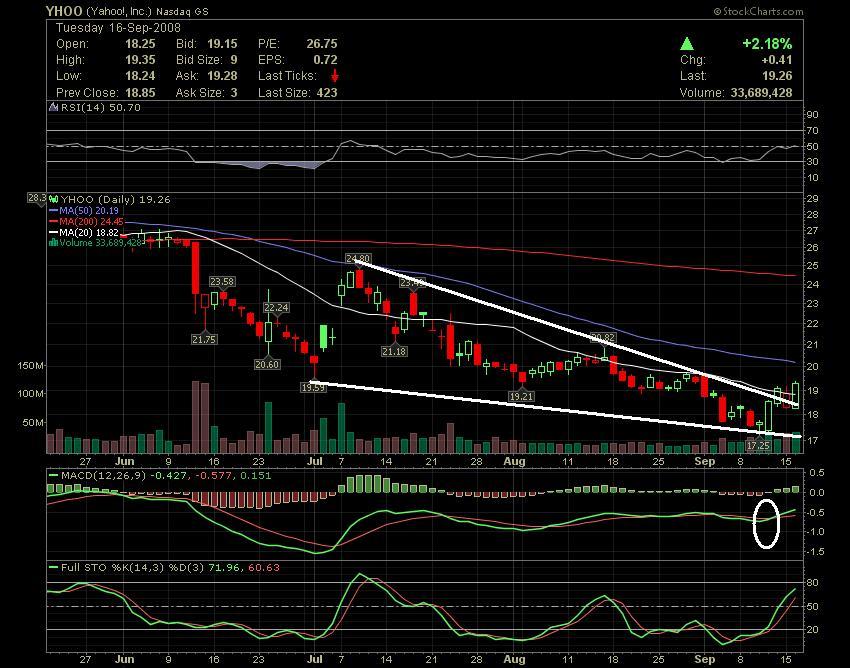Click the 19.59 low price label
This screenshot has height=668, width=850.
[313, 387]
